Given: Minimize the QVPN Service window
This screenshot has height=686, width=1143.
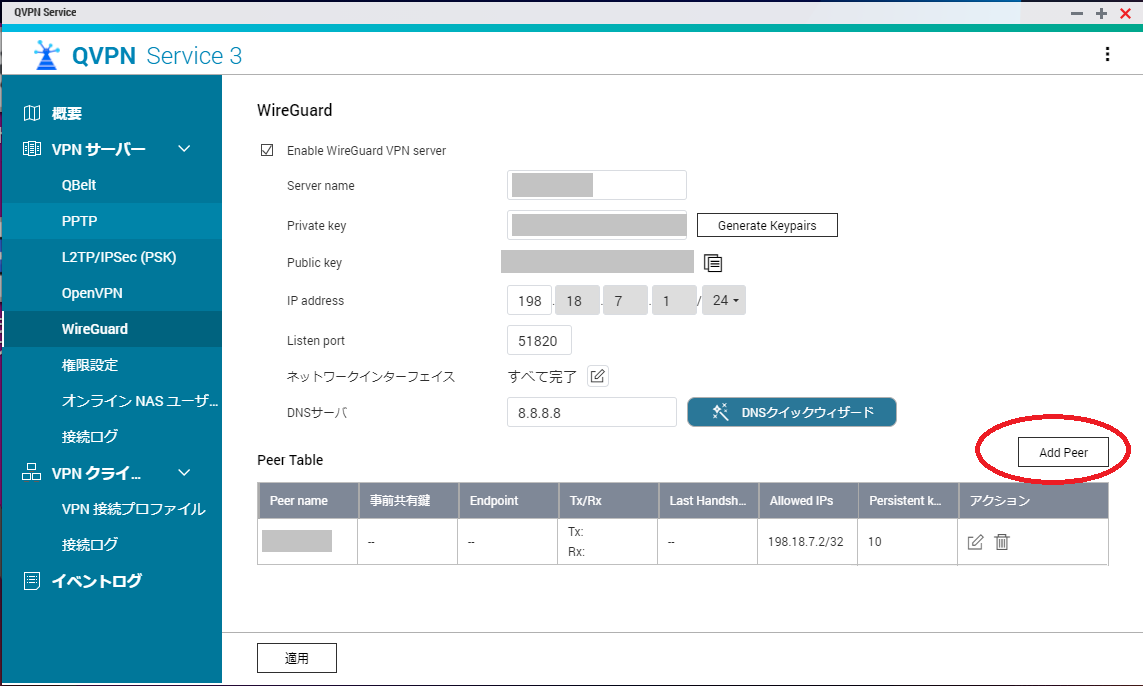Looking at the screenshot, I should point(1077,13).
